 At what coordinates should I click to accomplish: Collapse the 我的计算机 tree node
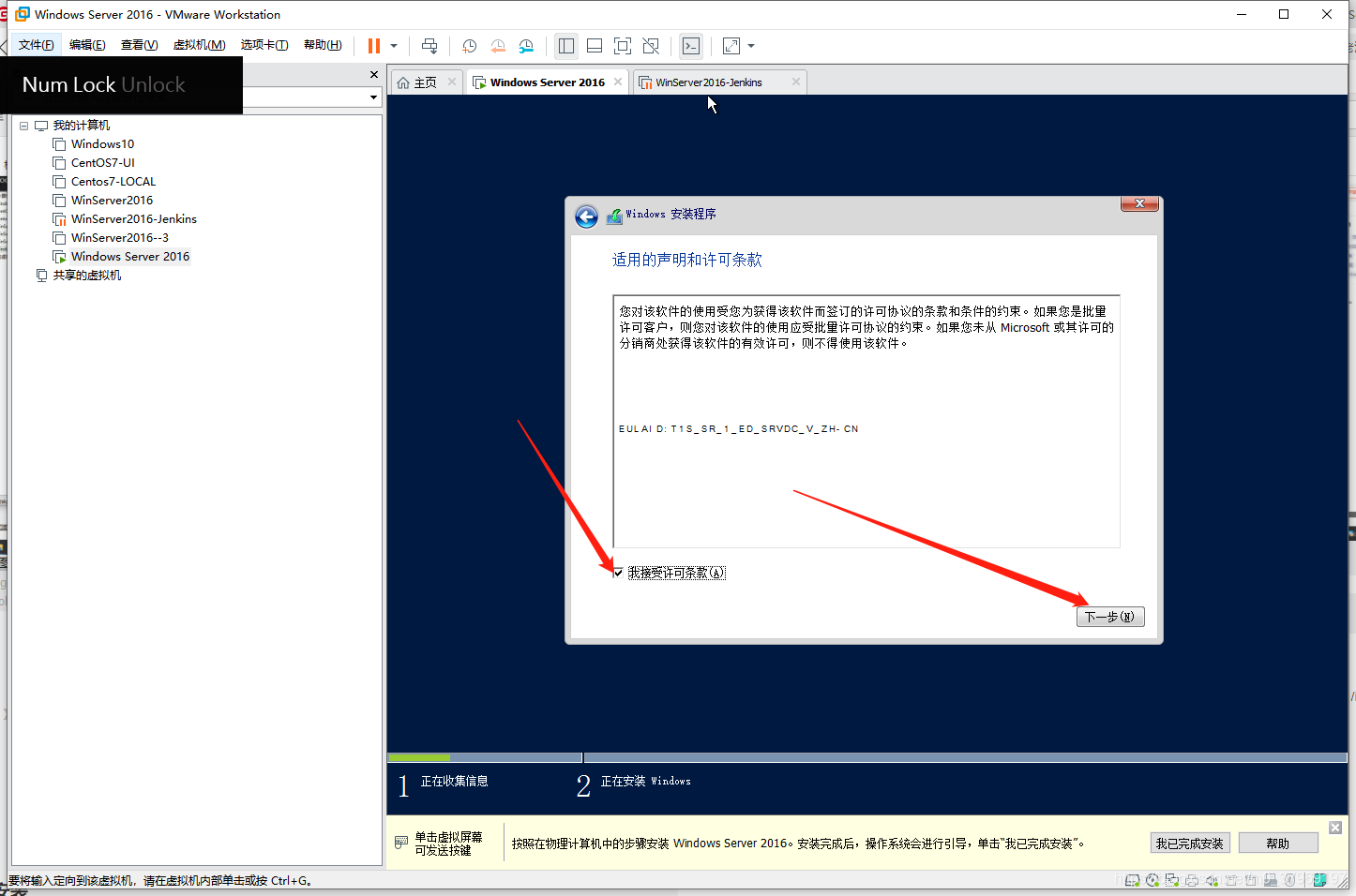[x=24, y=126]
